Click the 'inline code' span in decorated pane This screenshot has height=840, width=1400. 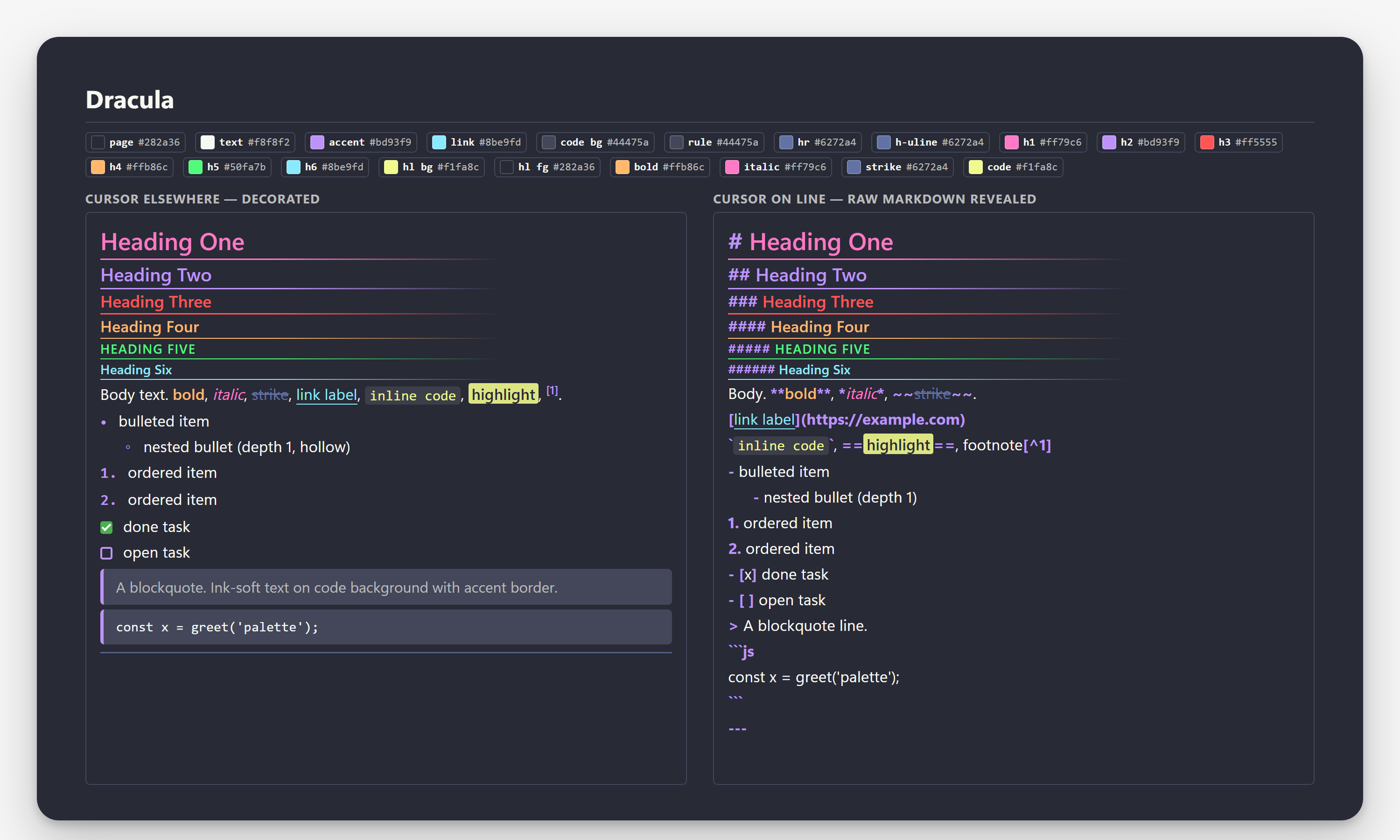413,395
